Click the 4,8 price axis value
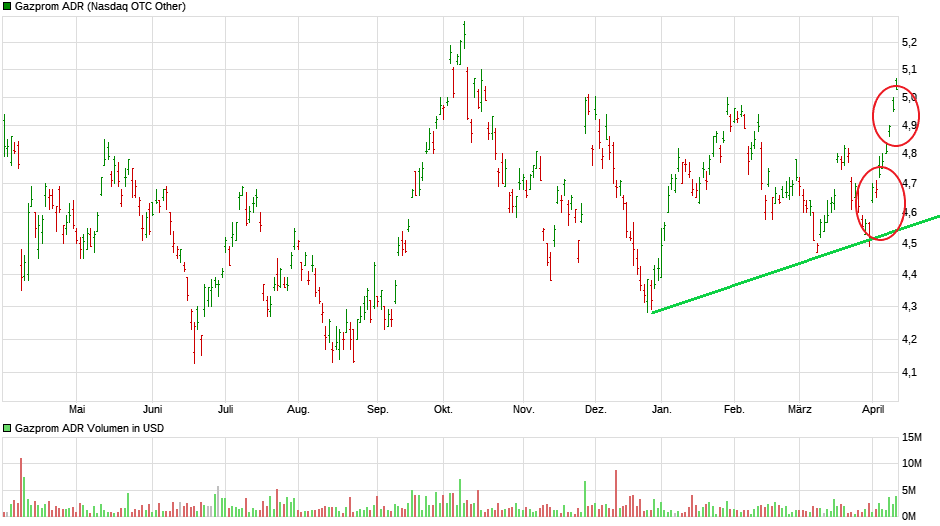This screenshot has height=526, width=940. coord(909,154)
